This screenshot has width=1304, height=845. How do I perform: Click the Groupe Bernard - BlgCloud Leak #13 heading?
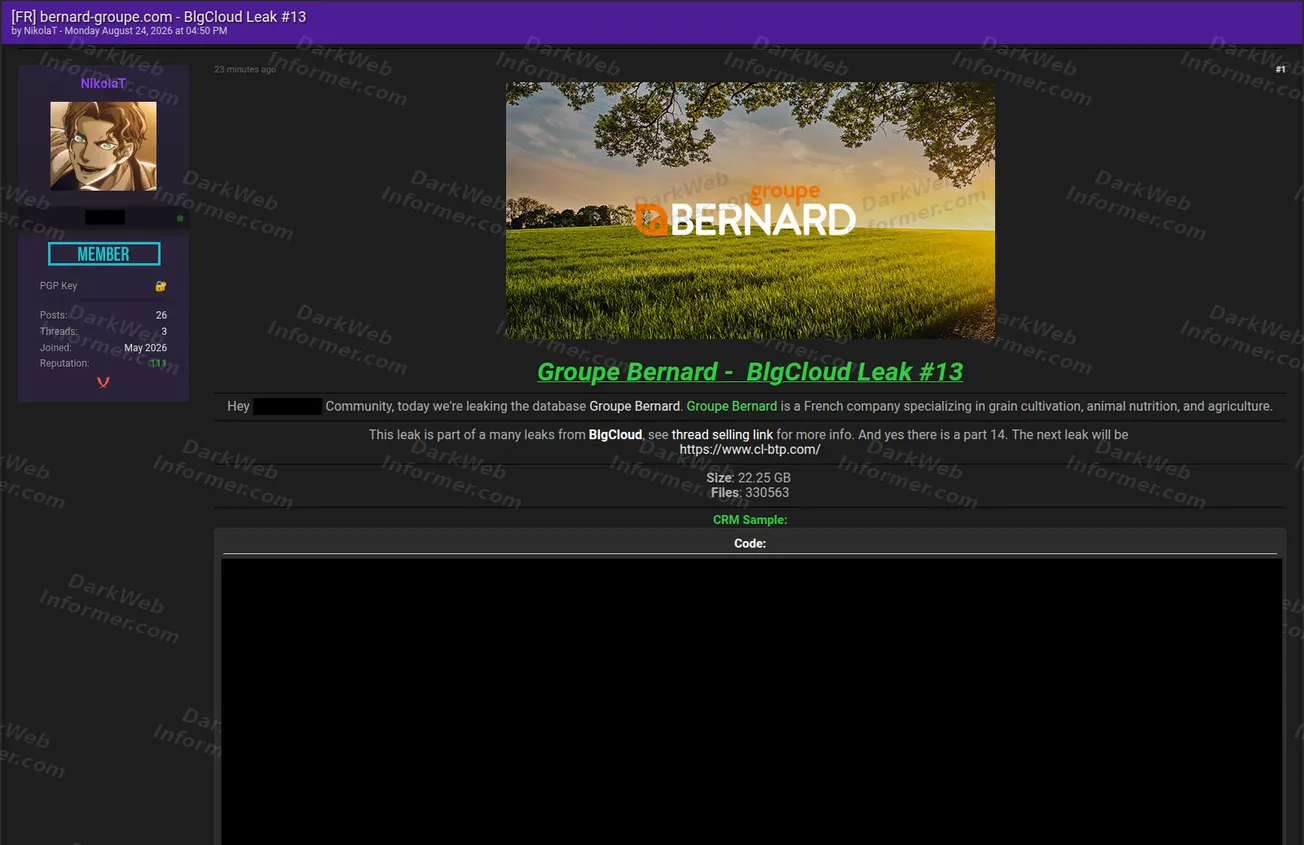click(750, 372)
